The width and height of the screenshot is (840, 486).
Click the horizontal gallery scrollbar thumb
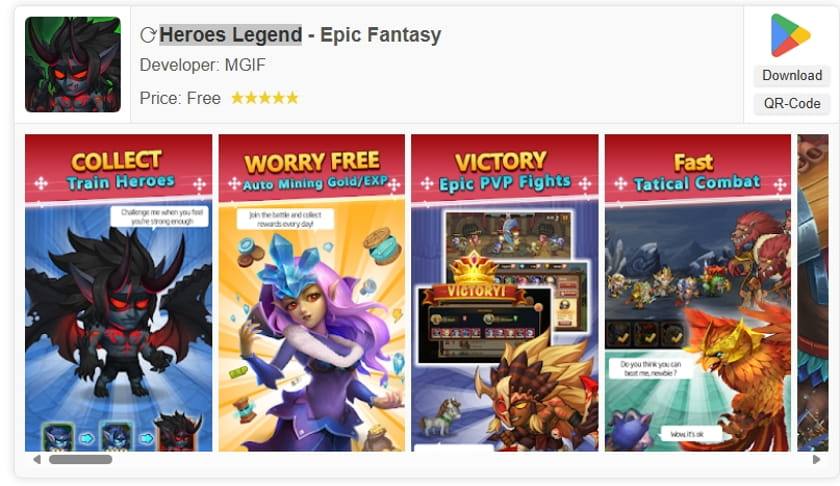(80, 459)
